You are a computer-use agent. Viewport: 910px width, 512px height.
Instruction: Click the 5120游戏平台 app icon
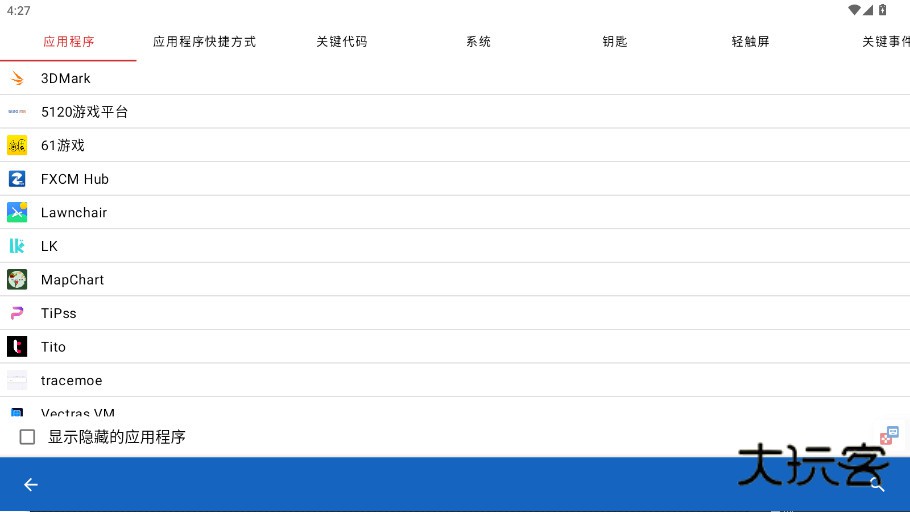coord(17,111)
